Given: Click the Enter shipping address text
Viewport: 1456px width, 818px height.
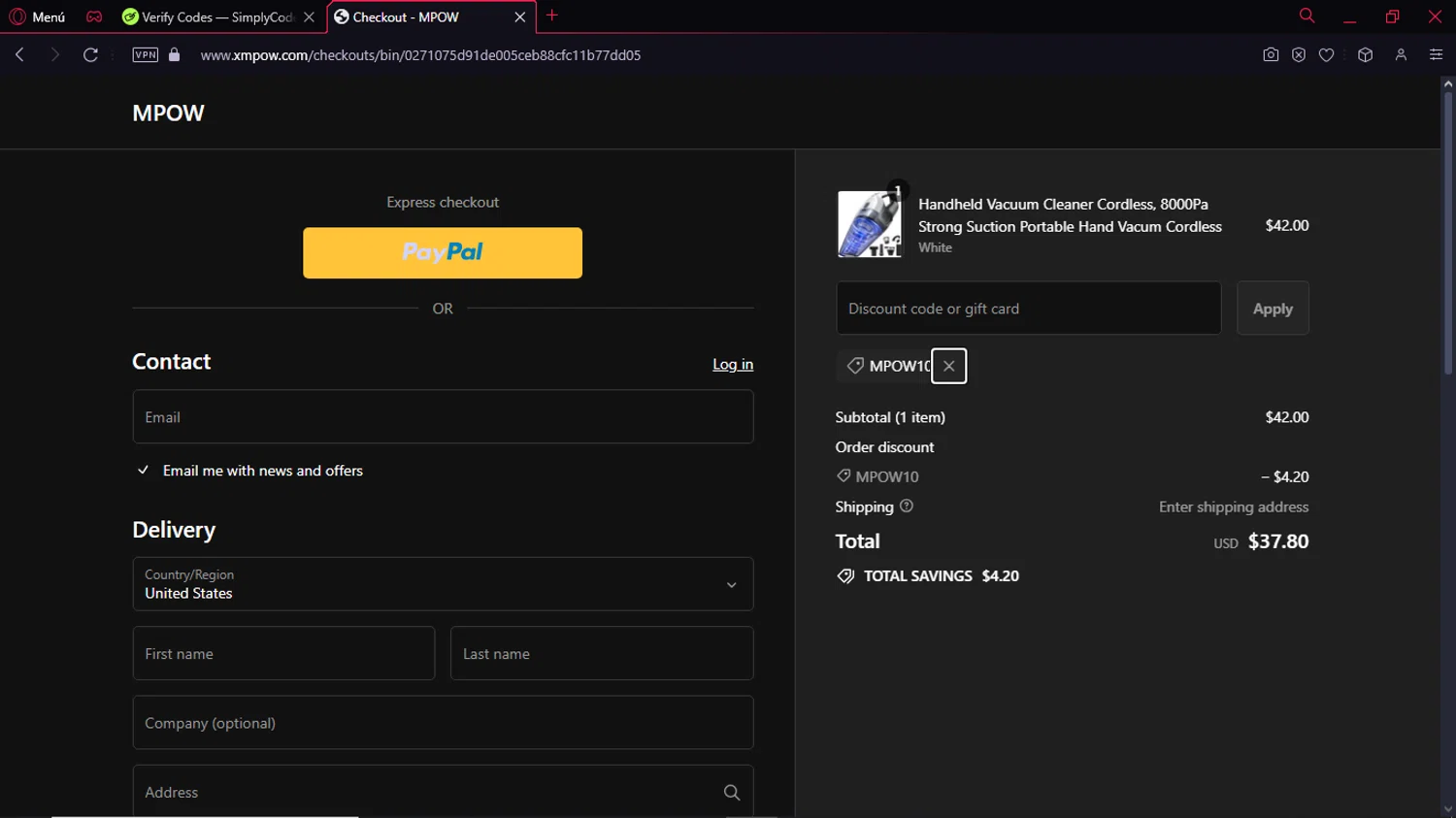Looking at the screenshot, I should tap(1234, 507).
